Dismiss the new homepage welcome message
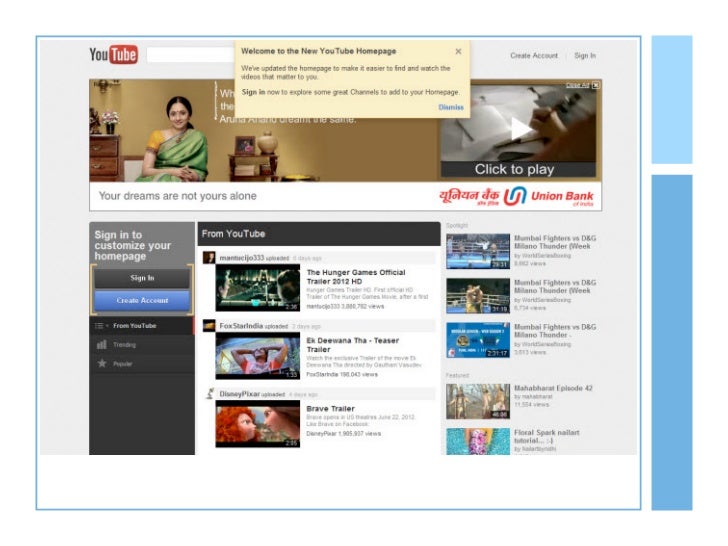This screenshot has width=728, height=546. 451,107
